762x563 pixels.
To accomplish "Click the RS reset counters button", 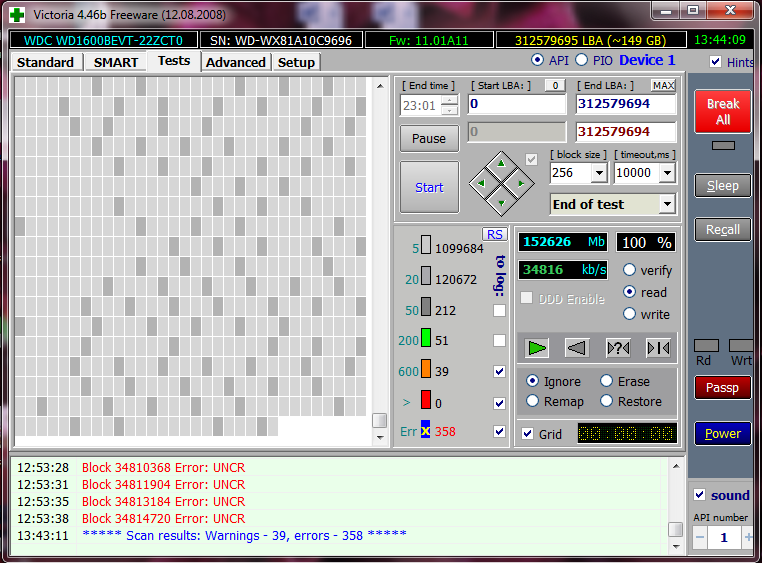I will coord(494,234).
